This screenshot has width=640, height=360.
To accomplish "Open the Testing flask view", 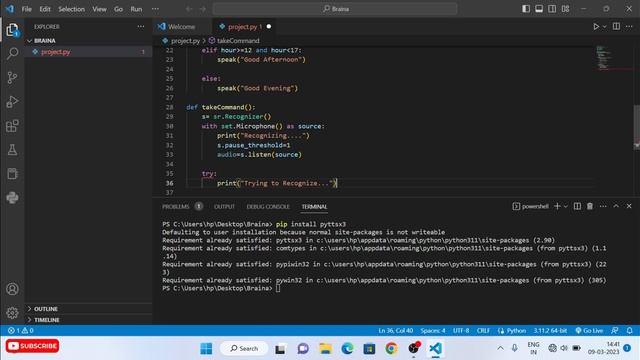I will [12, 150].
